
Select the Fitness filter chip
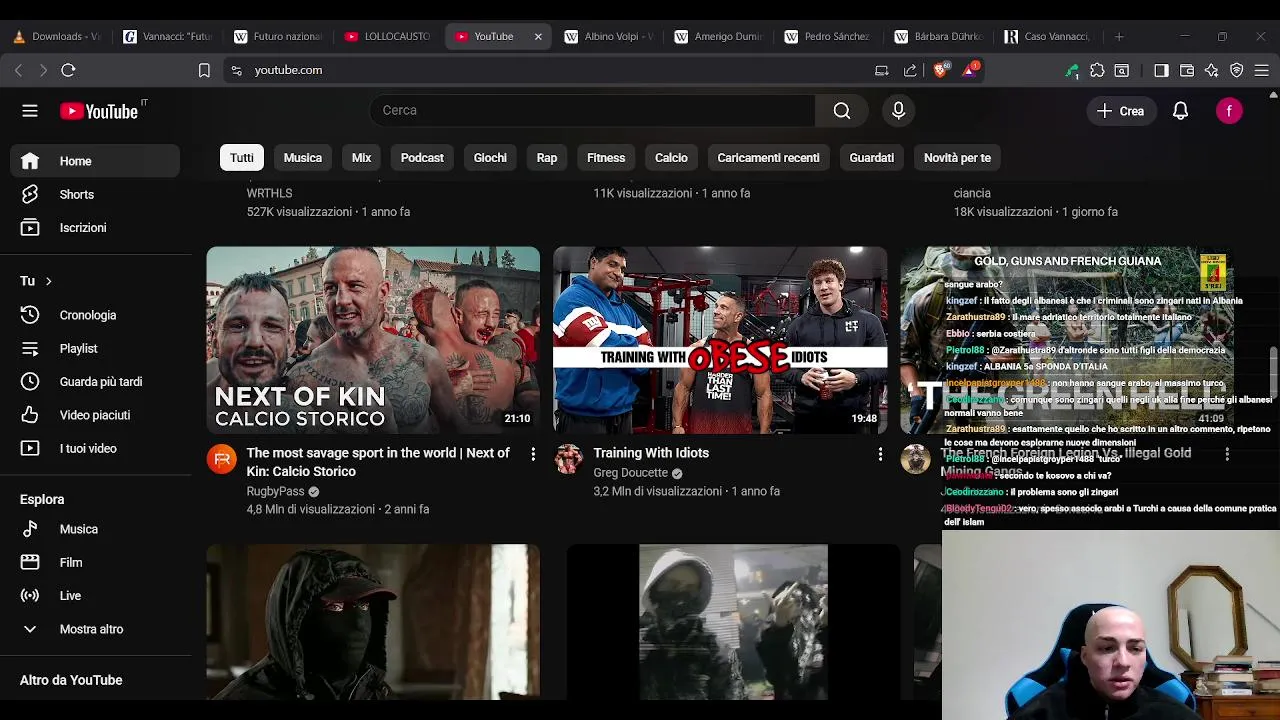pyautogui.click(x=606, y=158)
